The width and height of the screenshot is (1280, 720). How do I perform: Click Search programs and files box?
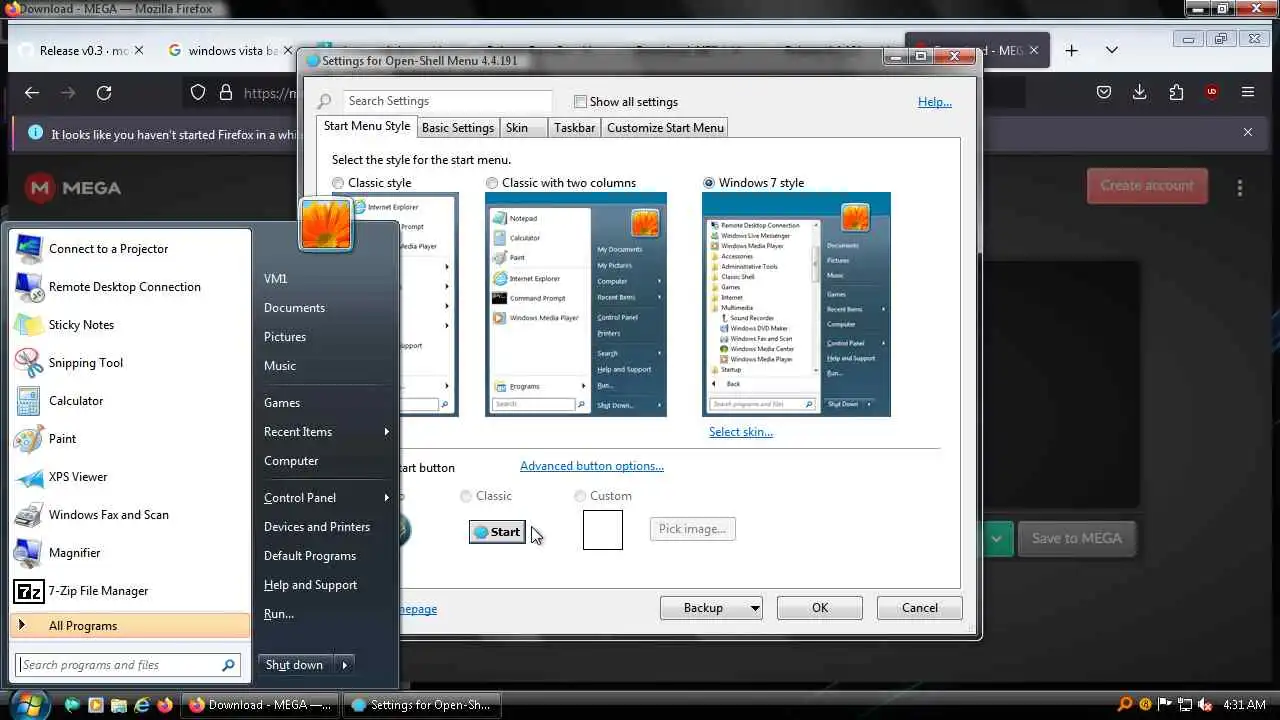[120, 665]
